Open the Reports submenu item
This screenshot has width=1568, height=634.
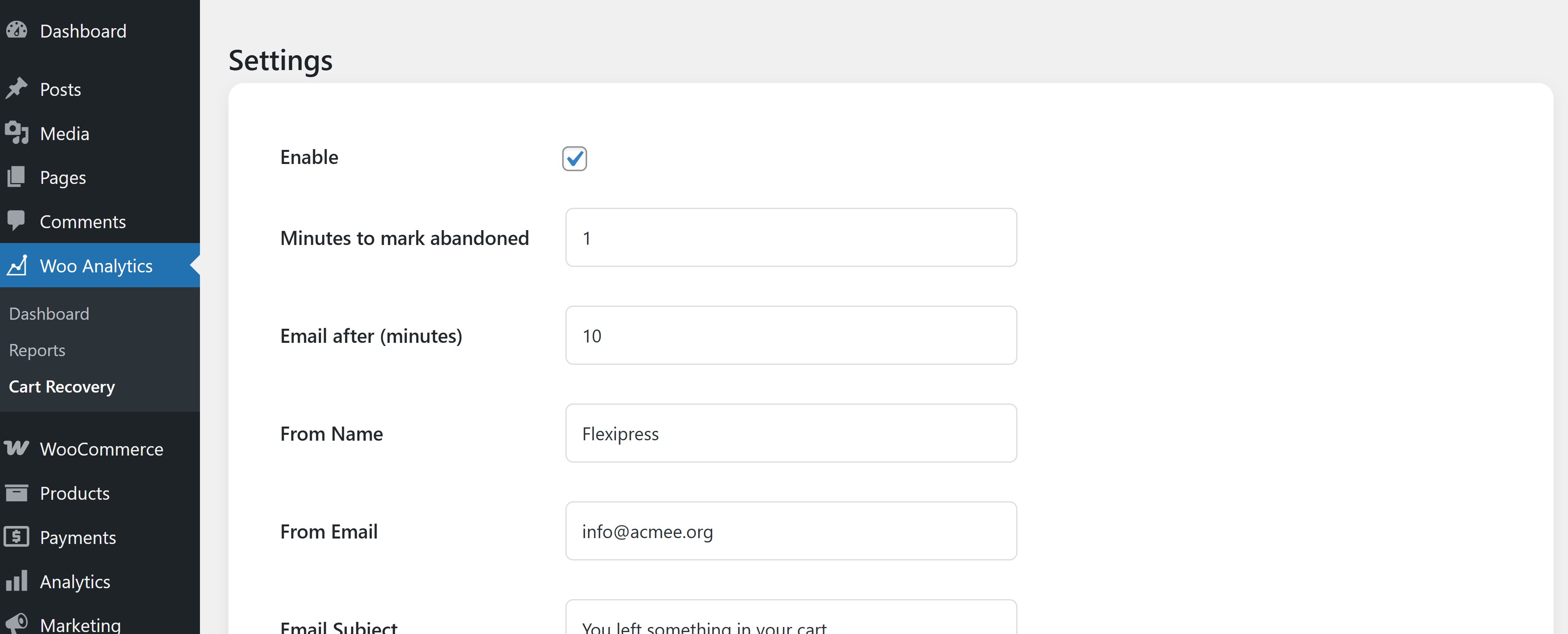click(37, 350)
